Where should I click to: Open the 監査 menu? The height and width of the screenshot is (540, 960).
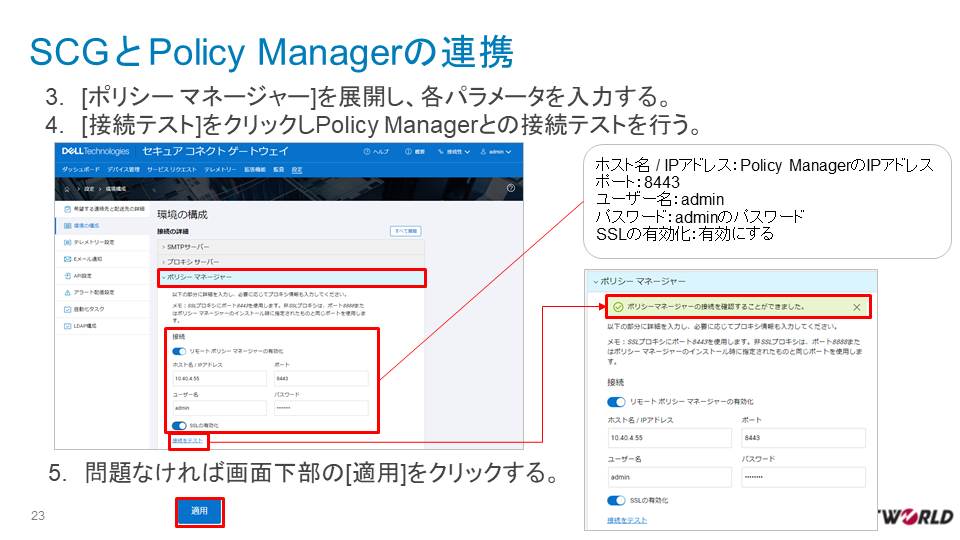[x=279, y=170]
